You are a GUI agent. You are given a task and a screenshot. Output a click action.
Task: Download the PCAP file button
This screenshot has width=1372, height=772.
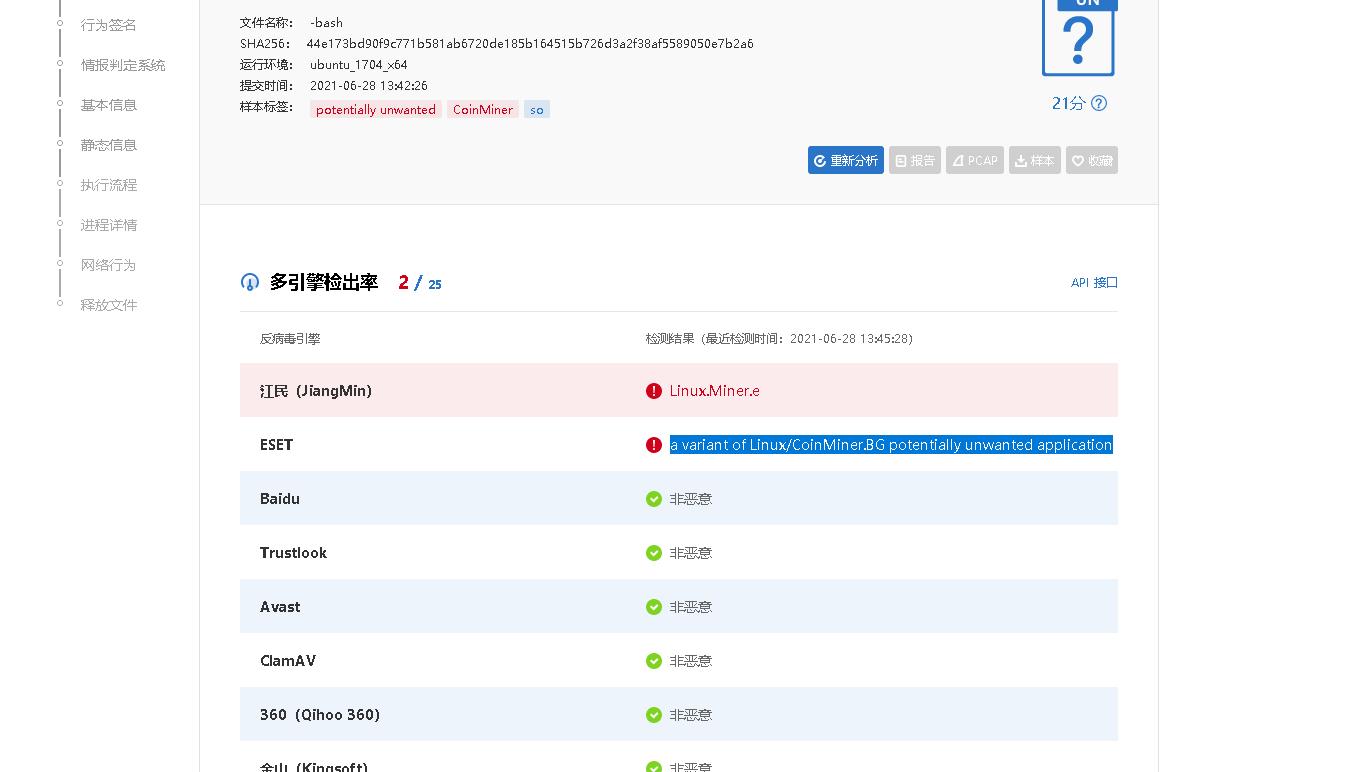975,160
